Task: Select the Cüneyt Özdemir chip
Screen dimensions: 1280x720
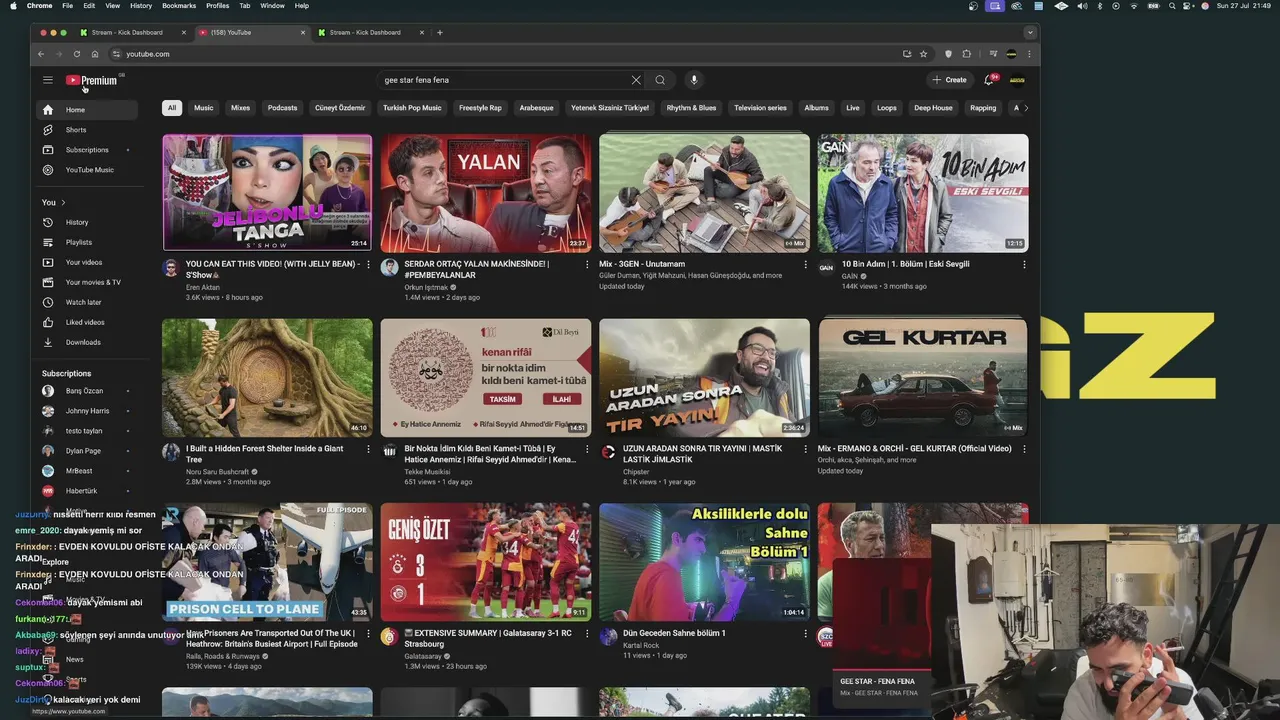Action: [x=340, y=108]
